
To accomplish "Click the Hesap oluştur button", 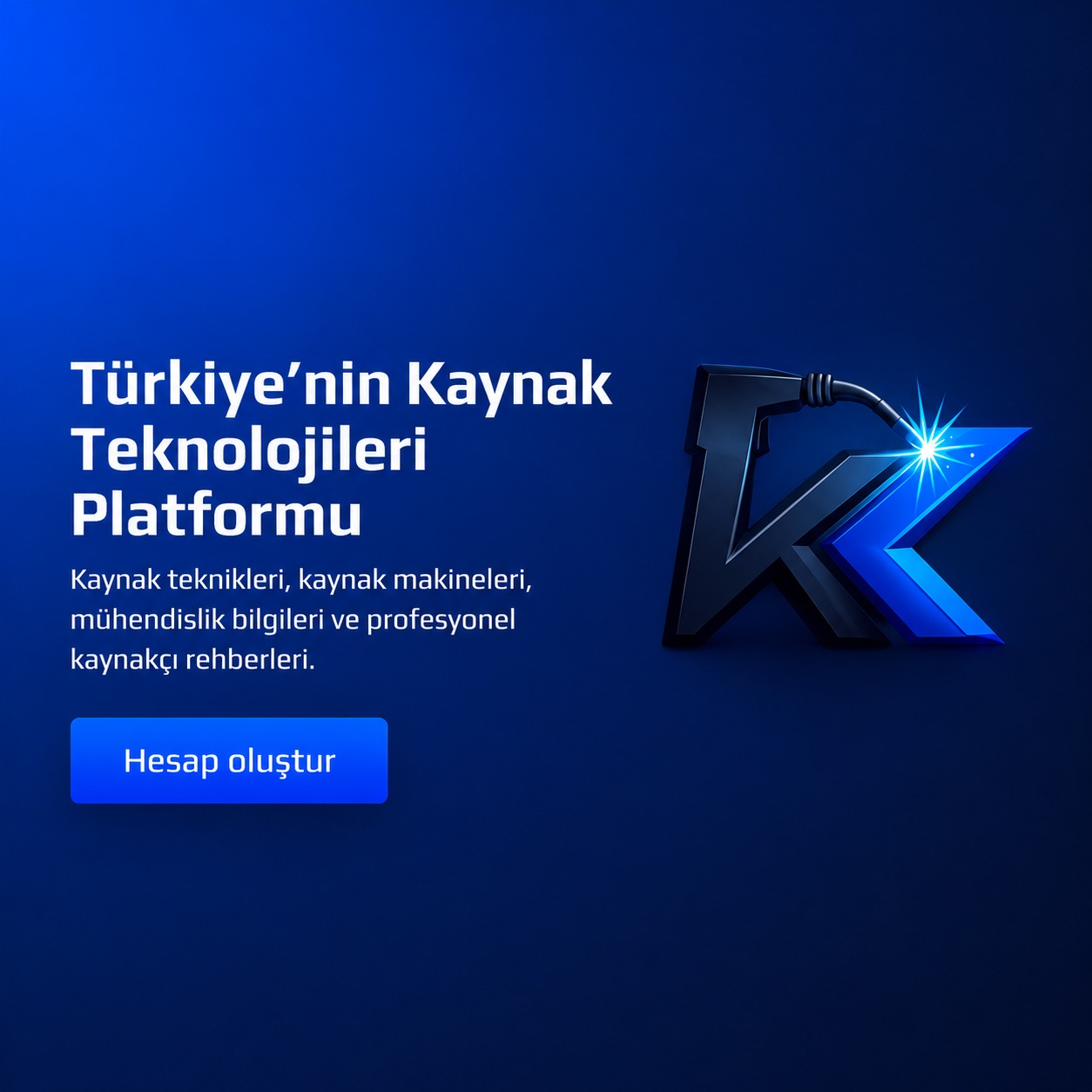I will [229, 760].
